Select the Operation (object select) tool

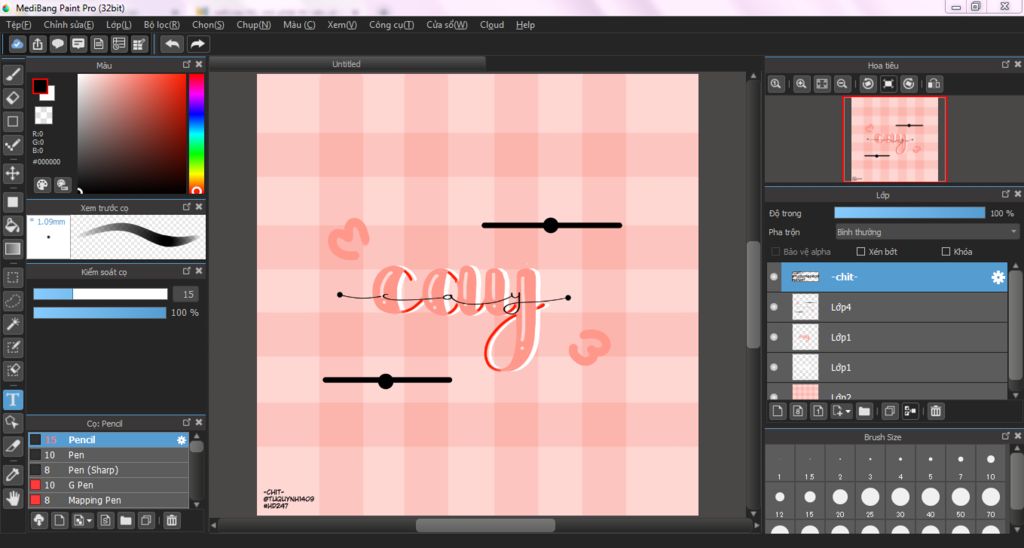(x=12, y=423)
